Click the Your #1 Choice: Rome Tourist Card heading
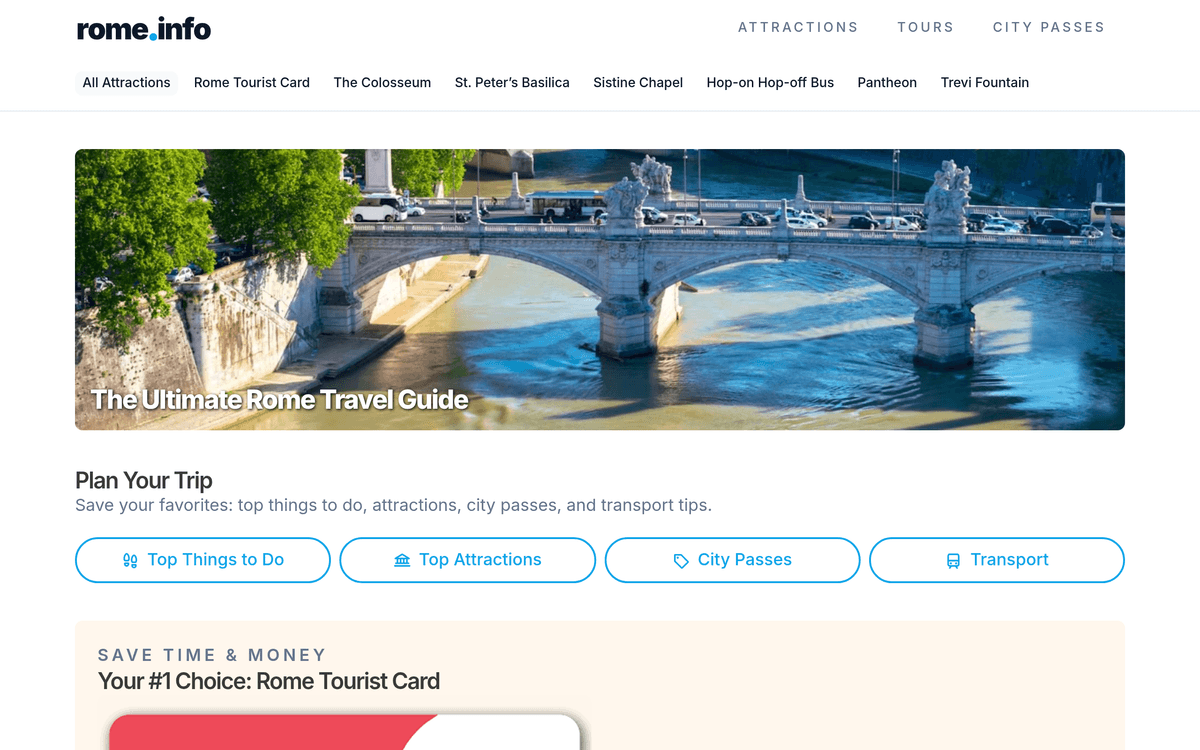1200x750 pixels. point(269,682)
